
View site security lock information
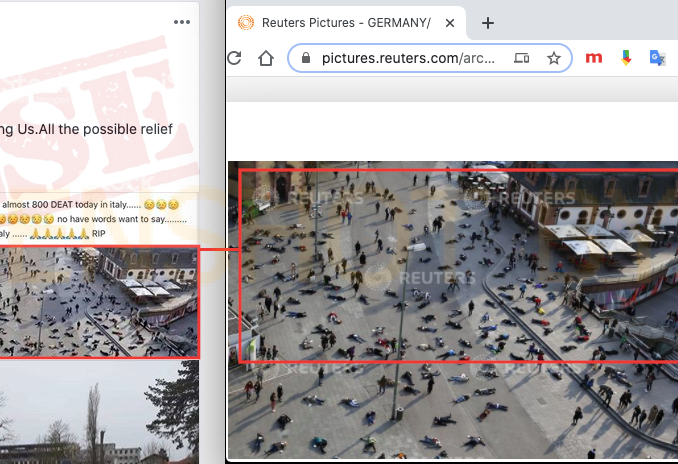(x=306, y=58)
